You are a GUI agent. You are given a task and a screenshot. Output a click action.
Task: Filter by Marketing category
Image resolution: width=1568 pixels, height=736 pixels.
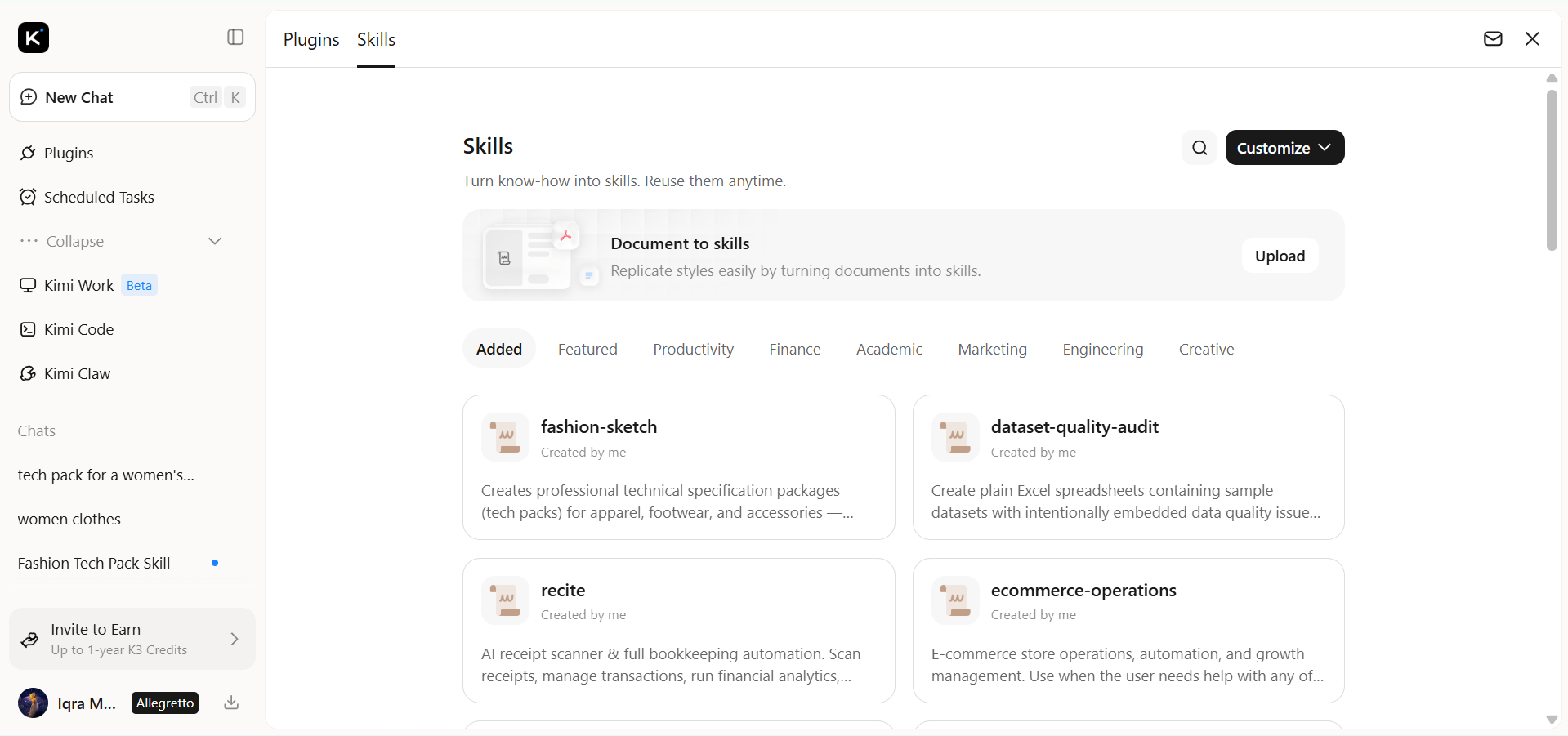tap(993, 349)
